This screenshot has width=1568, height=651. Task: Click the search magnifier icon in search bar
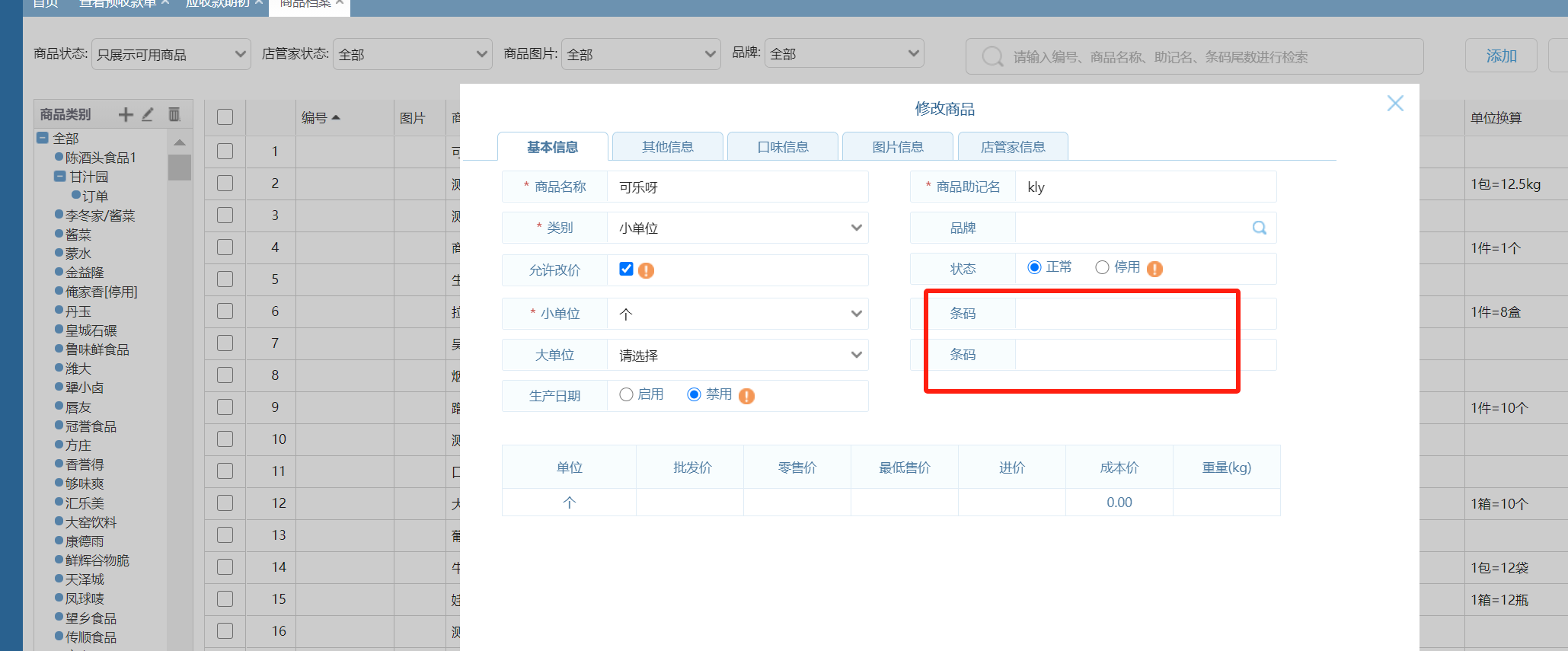[x=992, y=56]
